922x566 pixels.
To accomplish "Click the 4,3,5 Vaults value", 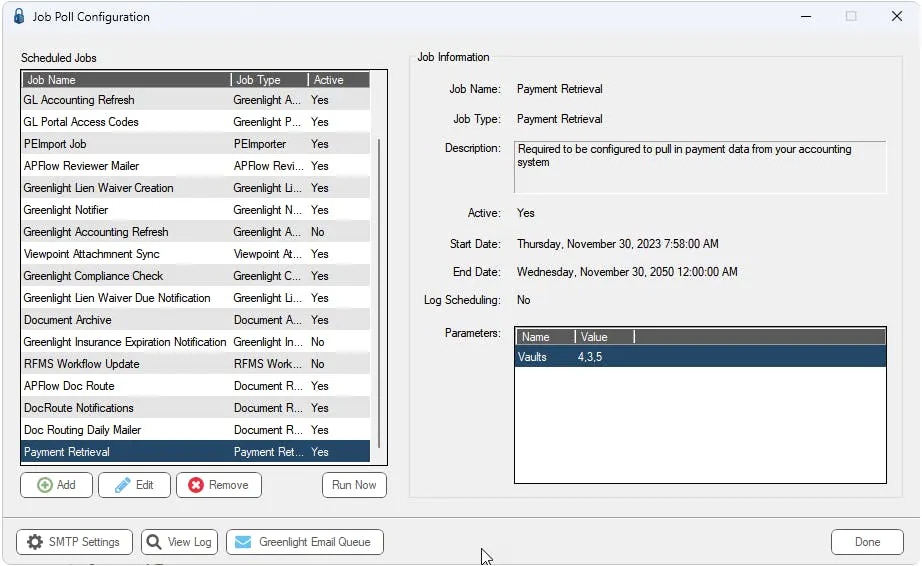I will coord(590,357).
